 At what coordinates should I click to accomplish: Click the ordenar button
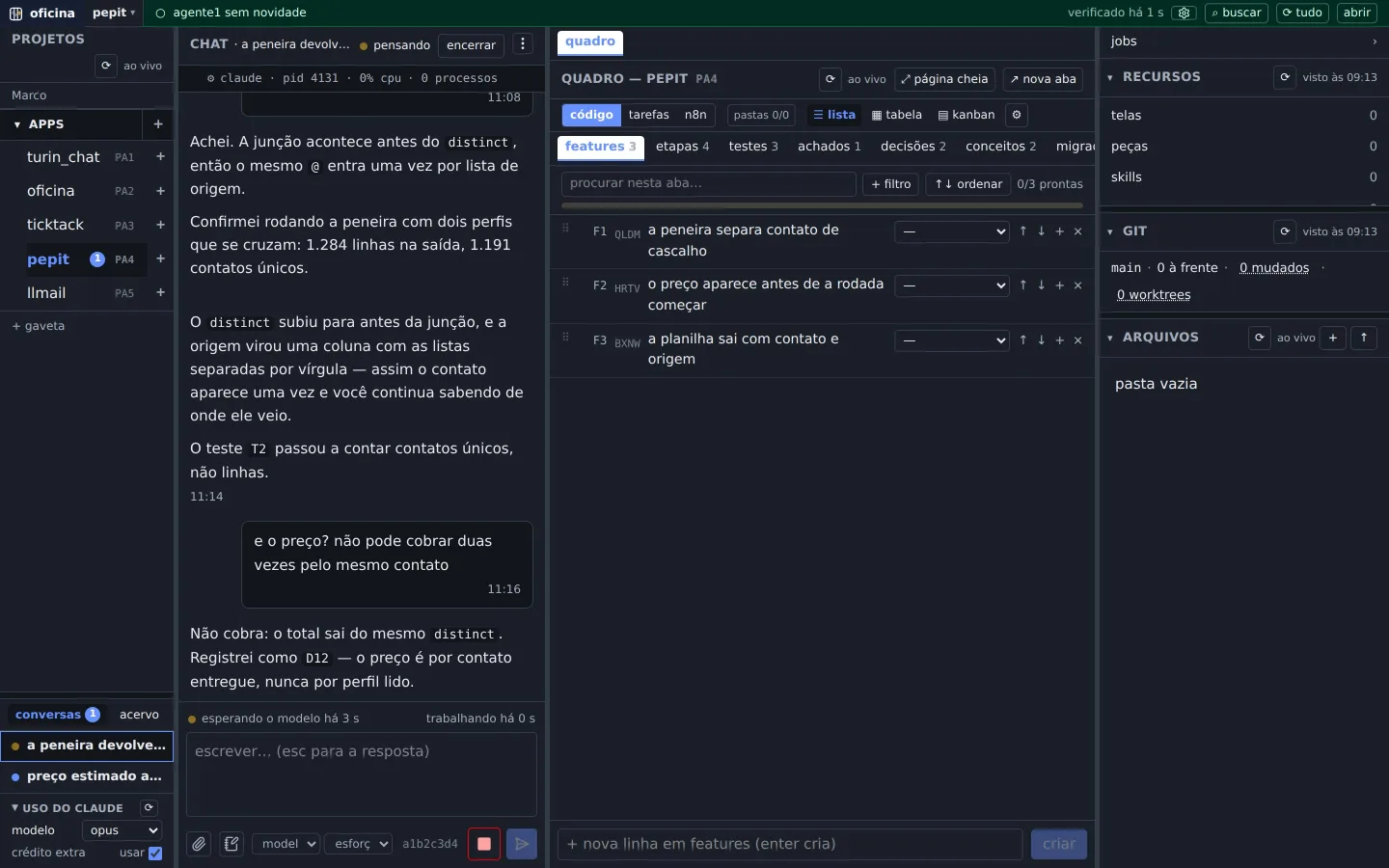click(968, 184)
